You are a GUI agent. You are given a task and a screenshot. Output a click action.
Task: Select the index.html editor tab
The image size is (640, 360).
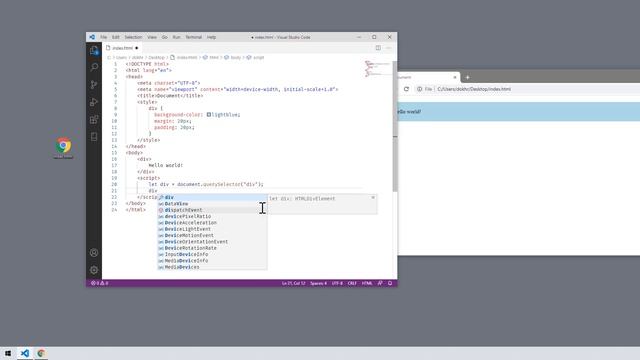[122, 48]
